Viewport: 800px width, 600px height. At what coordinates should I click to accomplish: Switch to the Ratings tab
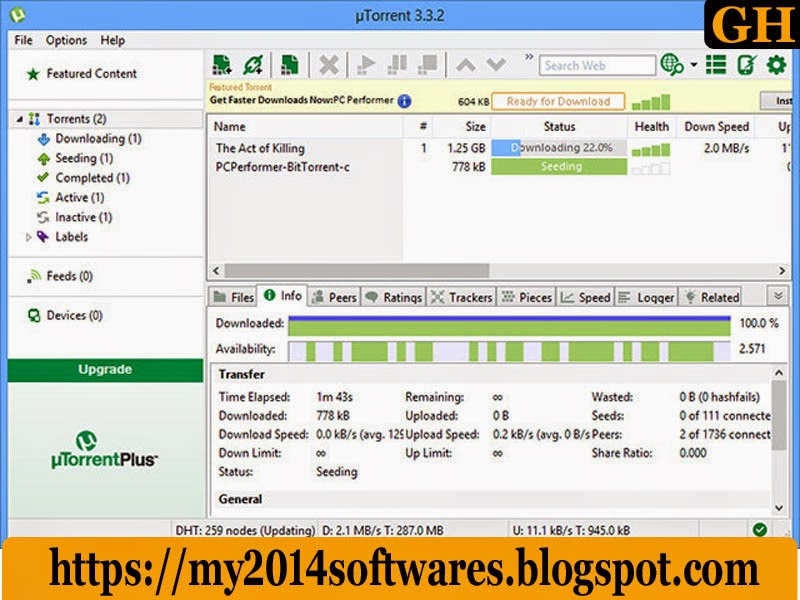coord(394,297)
